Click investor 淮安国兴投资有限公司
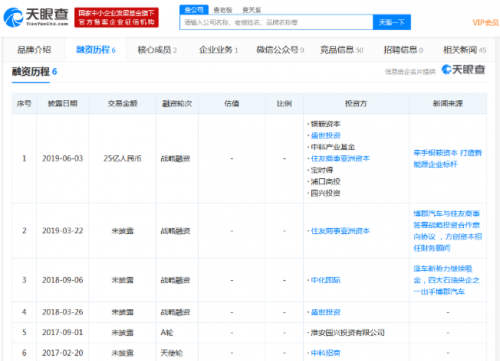 (347, 332)
